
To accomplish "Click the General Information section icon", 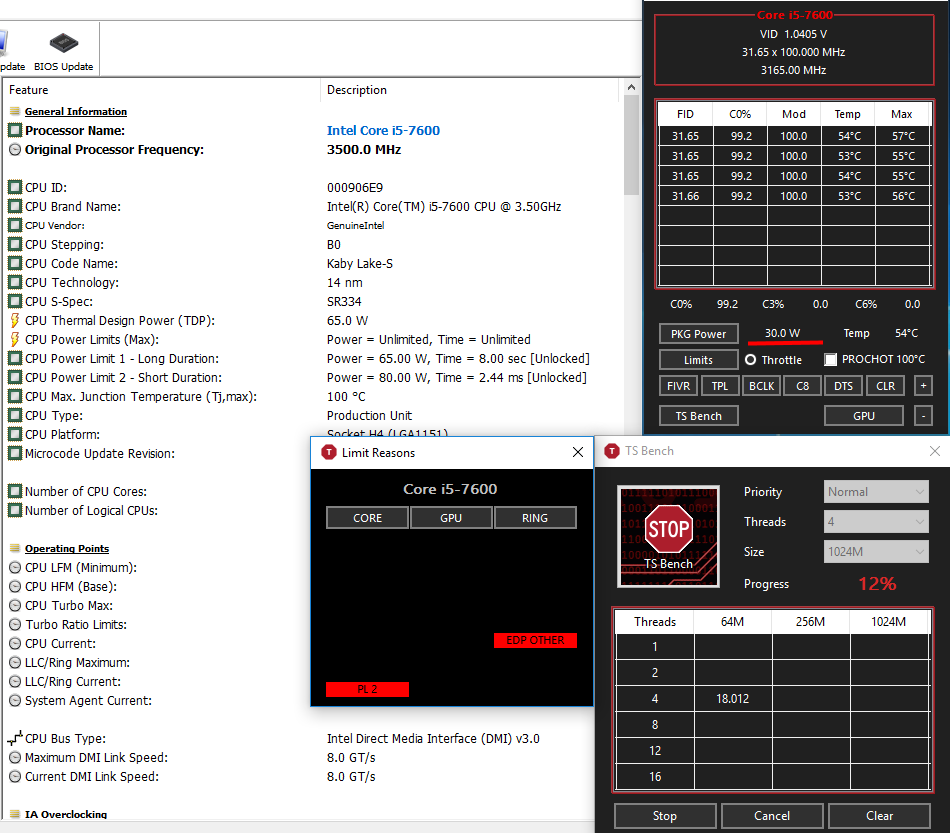I will pyautogui.click(x=15, y=111).
